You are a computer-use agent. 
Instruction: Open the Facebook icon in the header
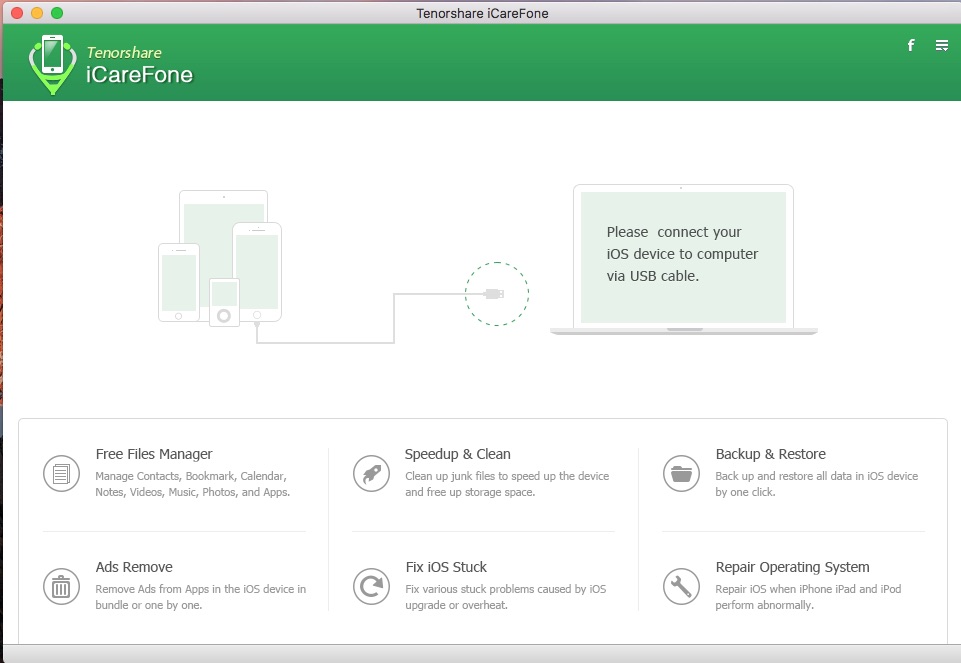911,45
